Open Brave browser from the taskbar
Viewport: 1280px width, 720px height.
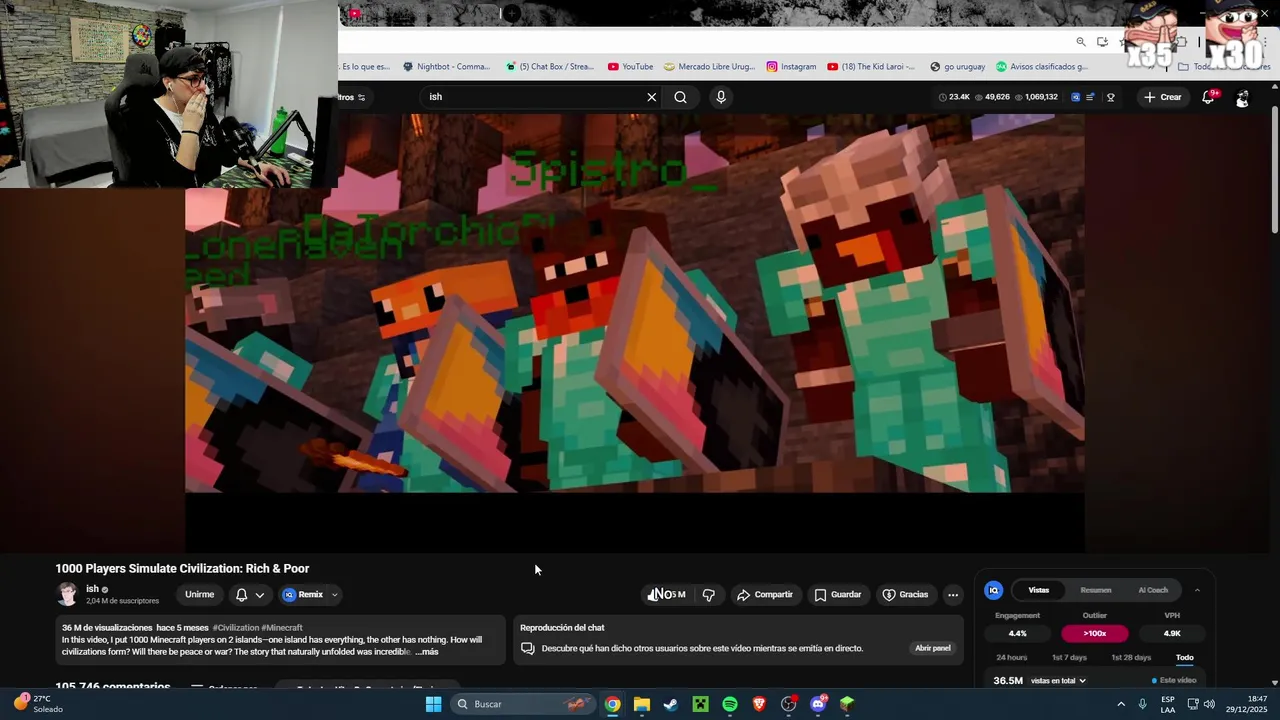click(759, 704)
